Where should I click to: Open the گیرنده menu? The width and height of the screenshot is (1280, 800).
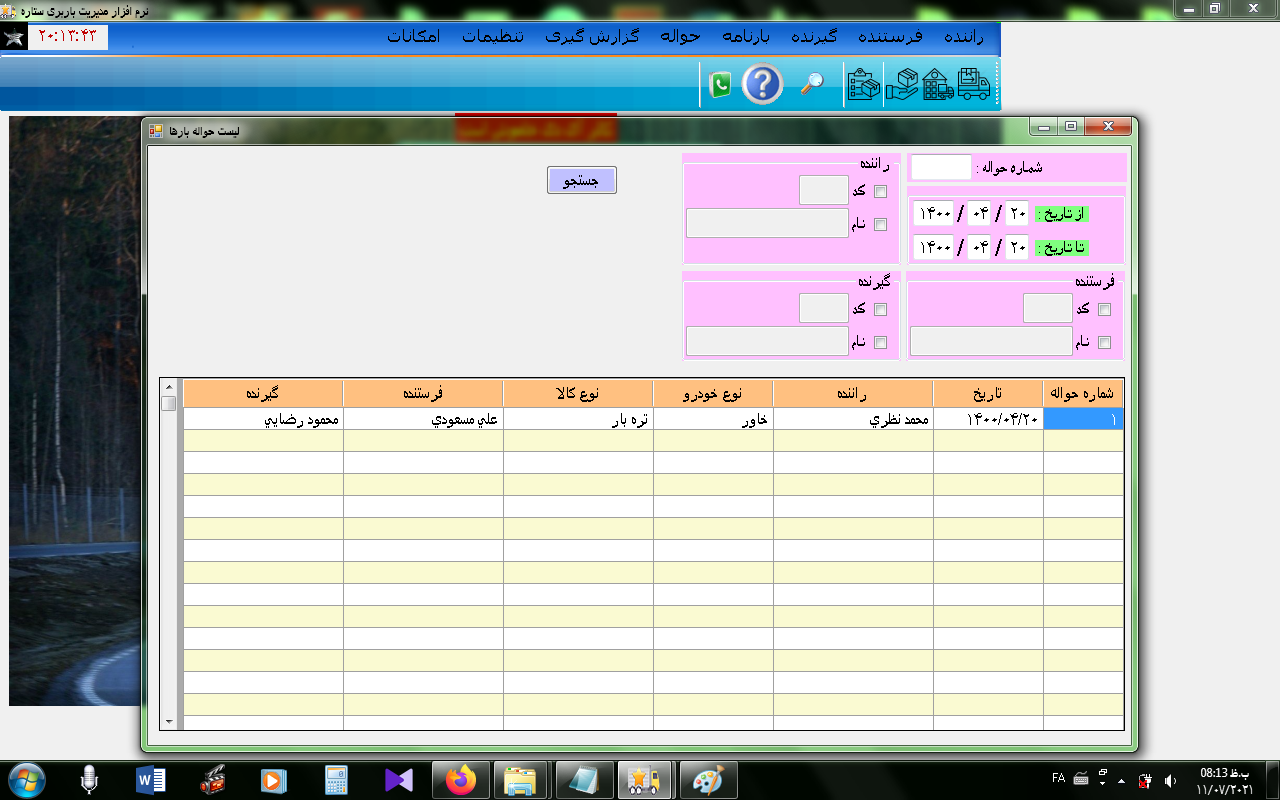[x=813, y=37]
